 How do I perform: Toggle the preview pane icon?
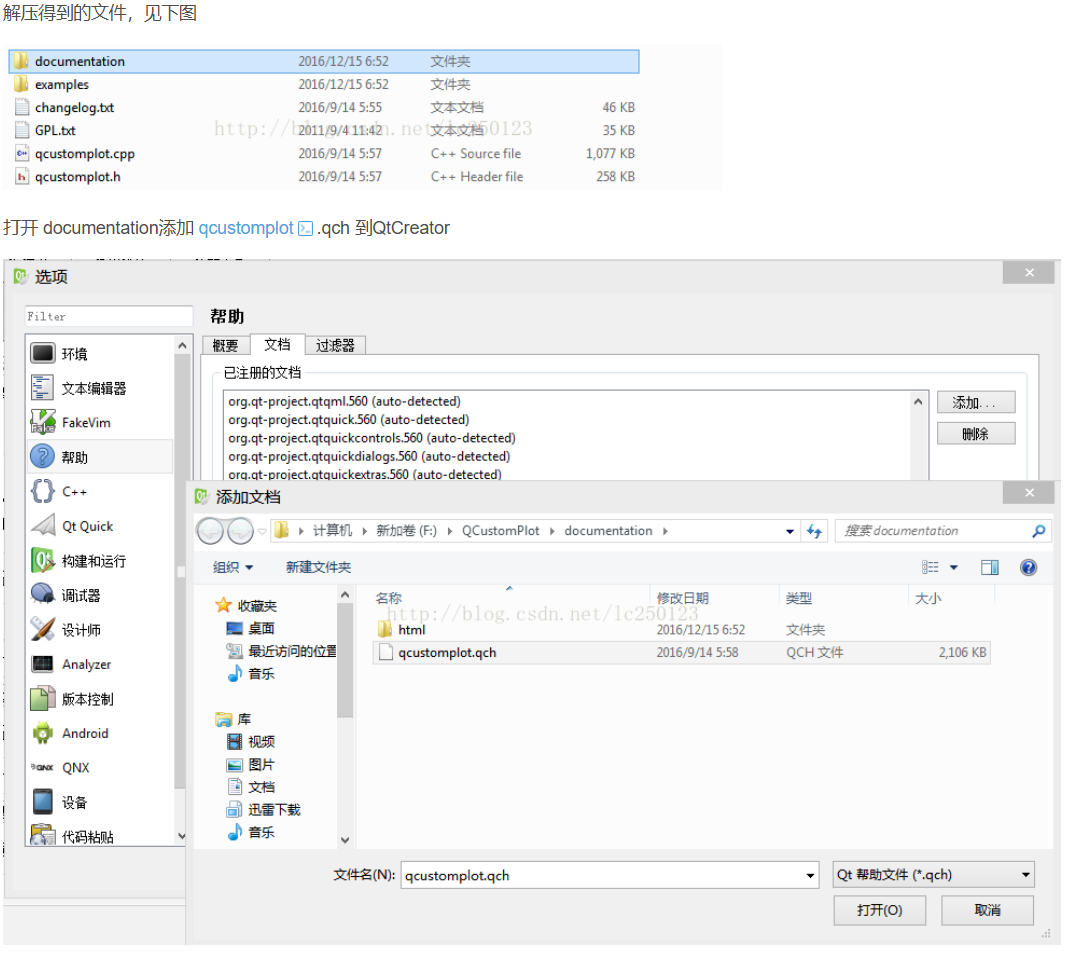pyautogui.click(x=990, y=567)
